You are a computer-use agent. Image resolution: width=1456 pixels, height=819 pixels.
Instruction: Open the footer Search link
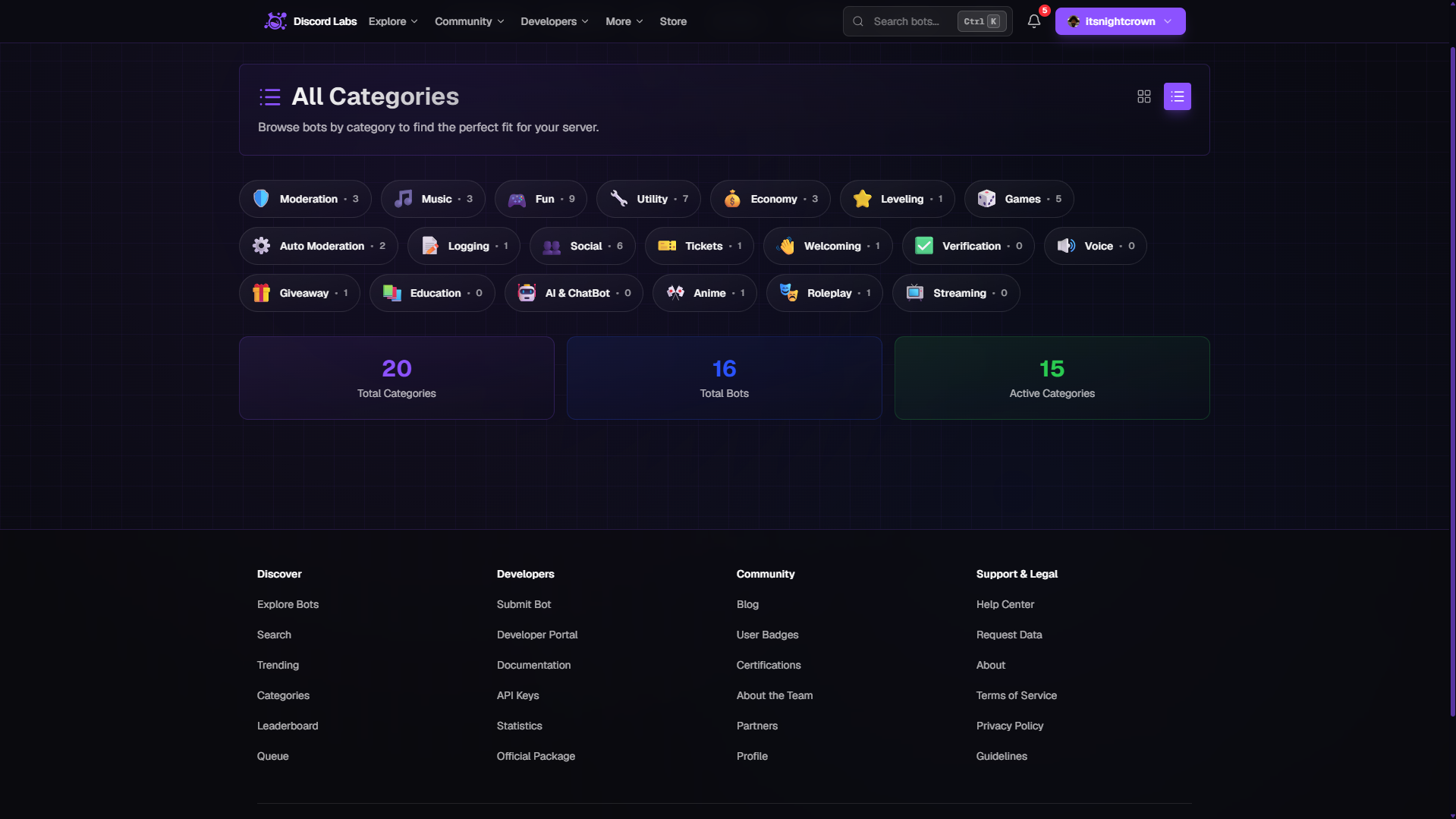274,635
